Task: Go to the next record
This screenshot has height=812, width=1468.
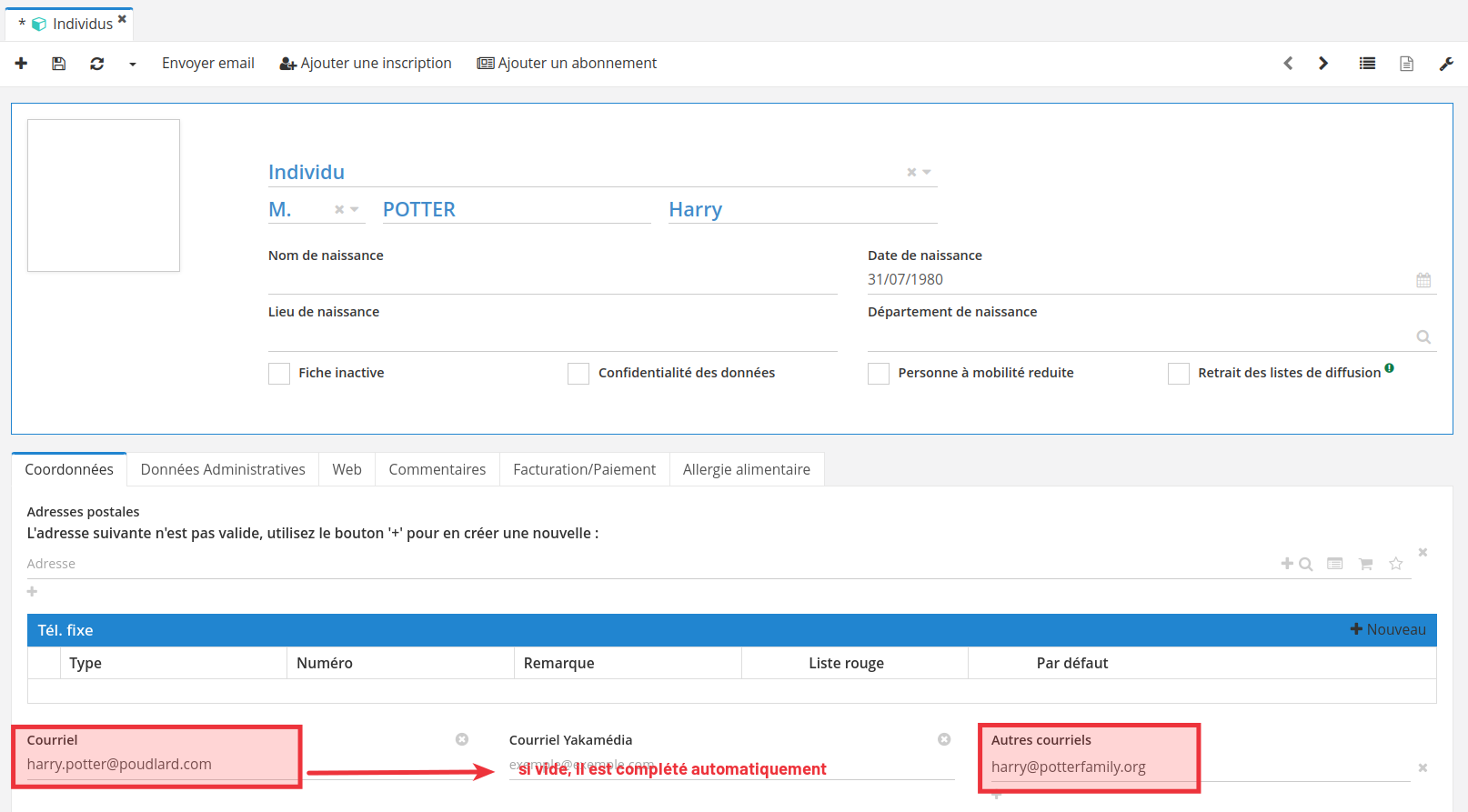Action: [x=1323, y=63]
